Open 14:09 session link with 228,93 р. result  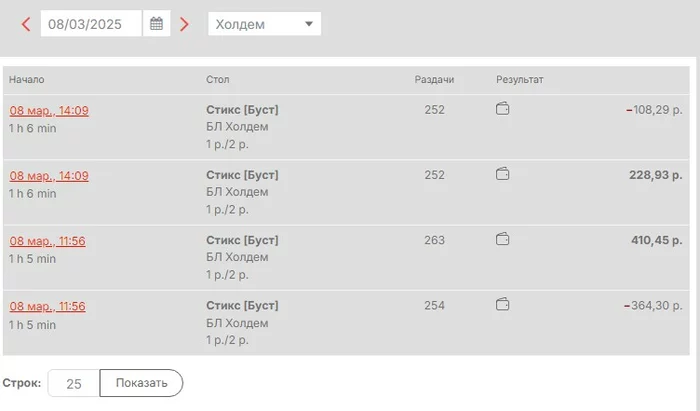pos(49,176)
